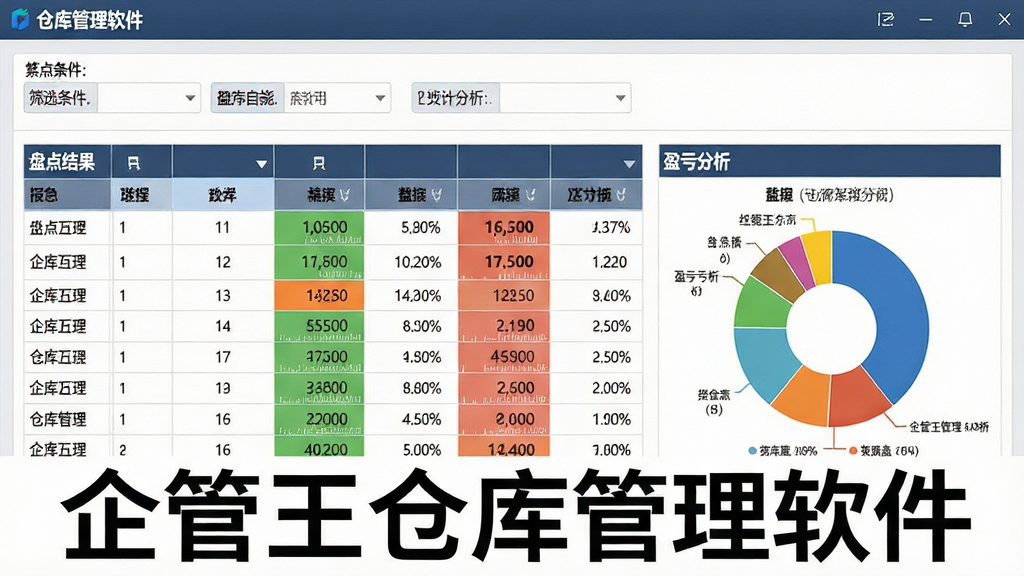Select the yellow donut segment
Screen dimensions: 1024x576
click(818, 256)
